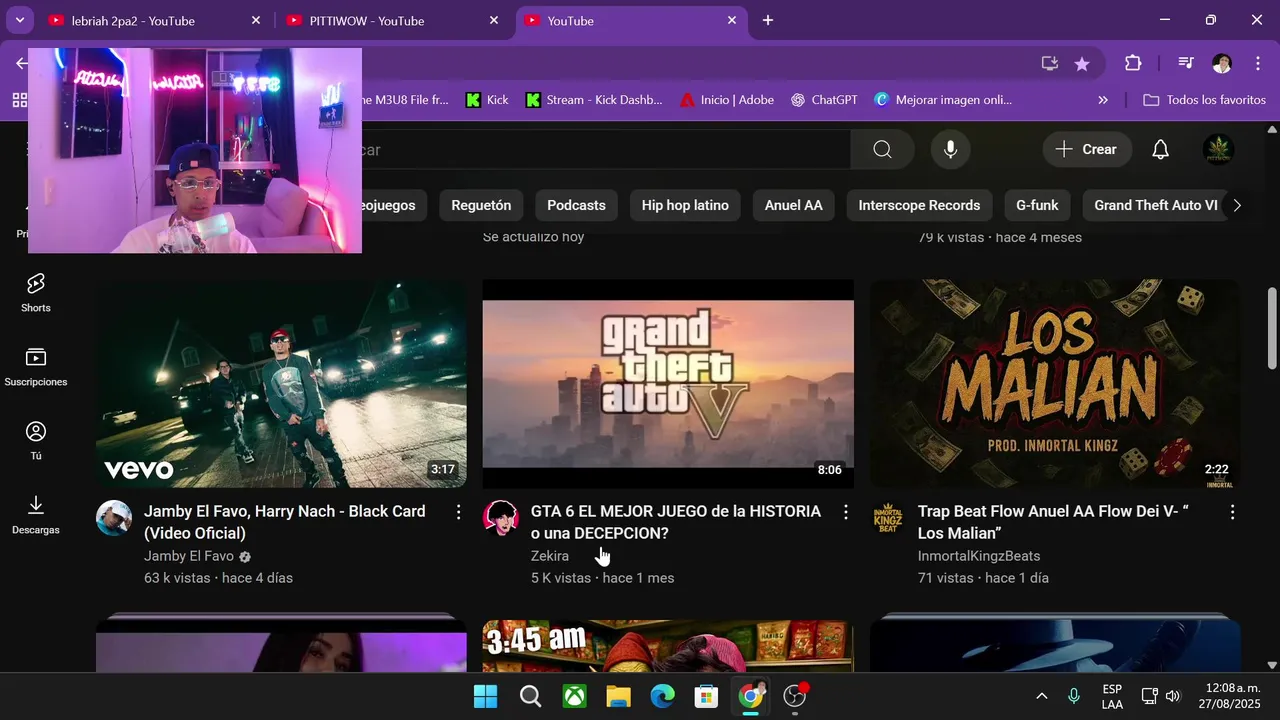The width and height of the screenshot is (1280, 720).
Task: Open OBS Studio from the taskbar
Action: [795, 696]
